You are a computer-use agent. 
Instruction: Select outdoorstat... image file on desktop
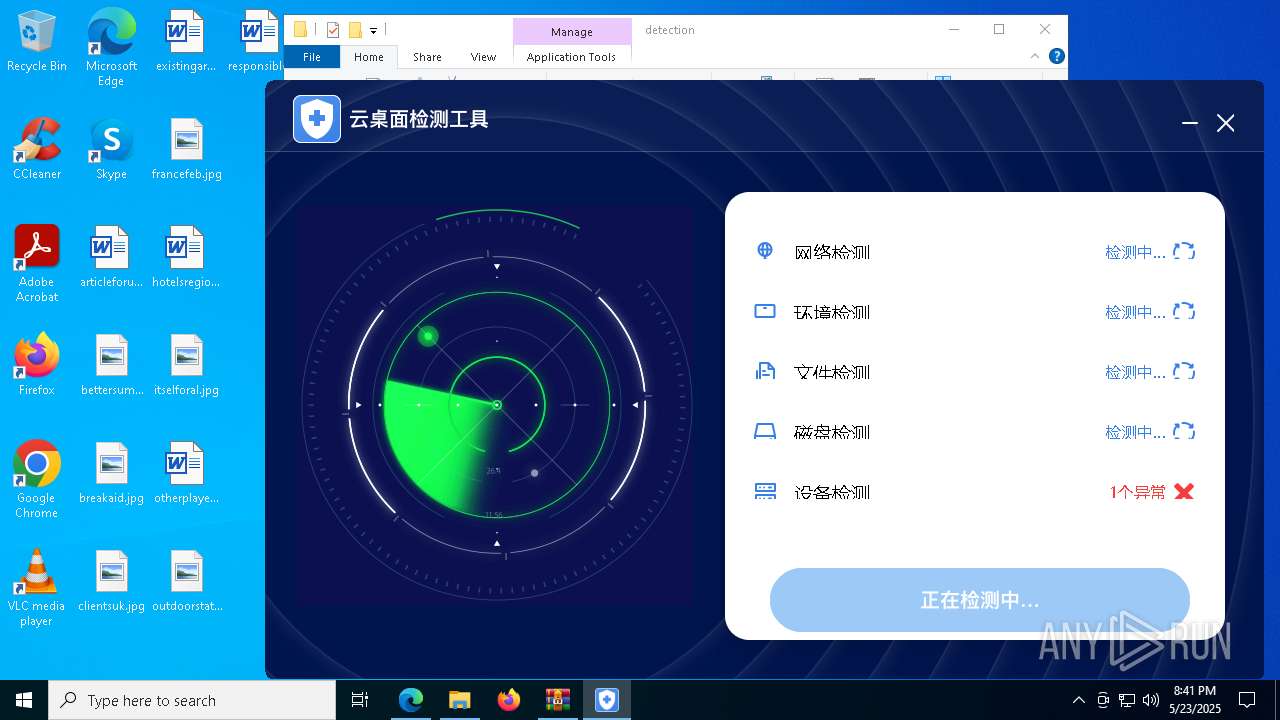[x=187, y=581]
